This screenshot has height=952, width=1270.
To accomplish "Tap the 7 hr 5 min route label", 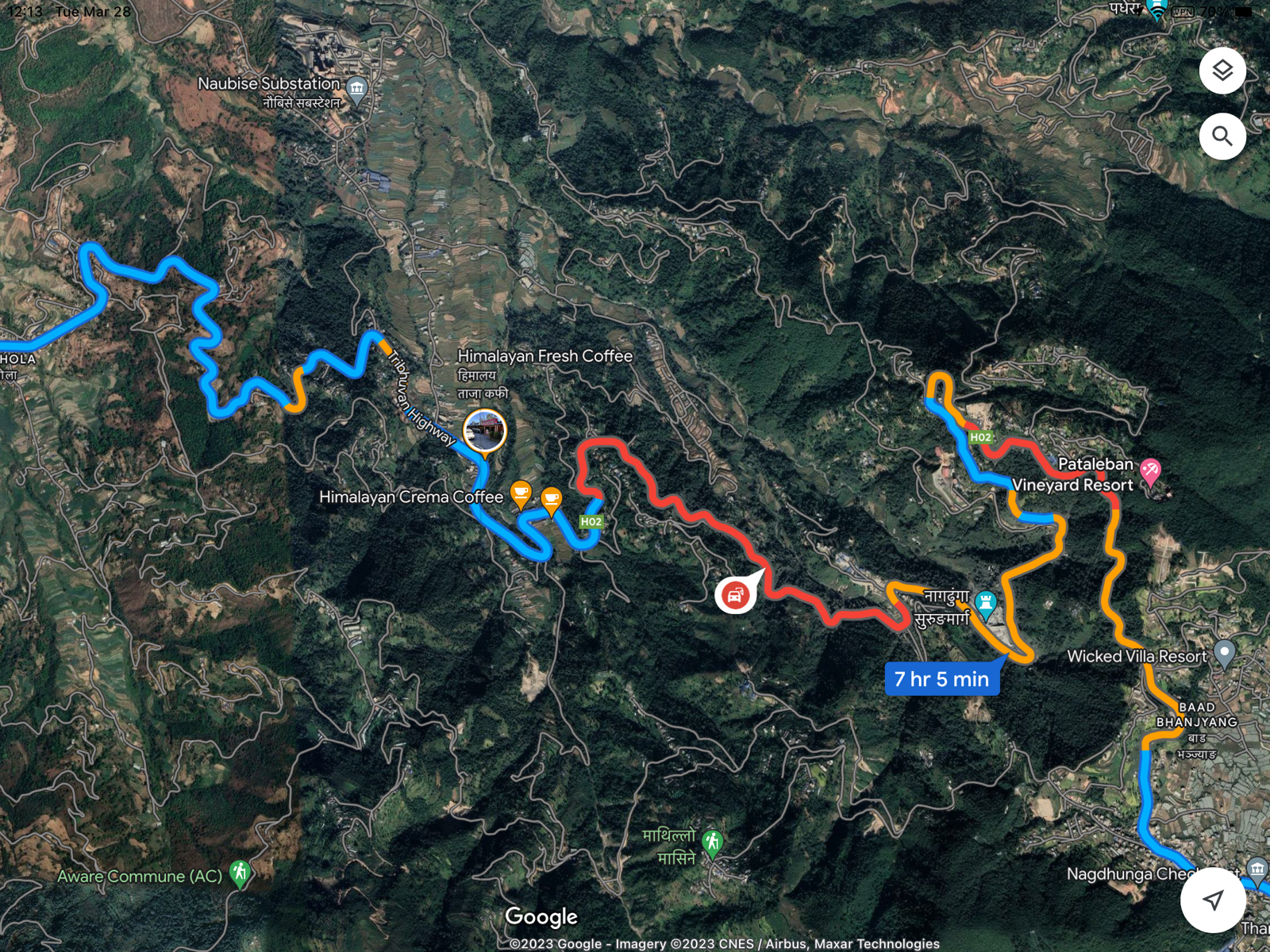I will point(942,679).
